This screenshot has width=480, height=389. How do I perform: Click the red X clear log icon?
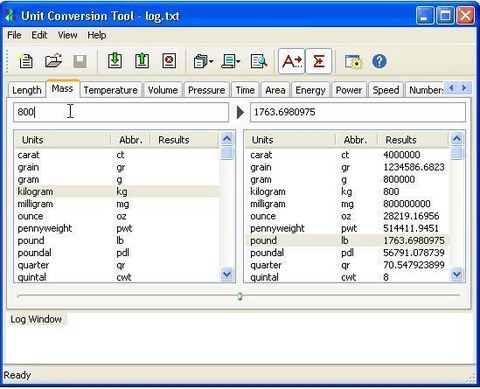(x=169, y=61)
